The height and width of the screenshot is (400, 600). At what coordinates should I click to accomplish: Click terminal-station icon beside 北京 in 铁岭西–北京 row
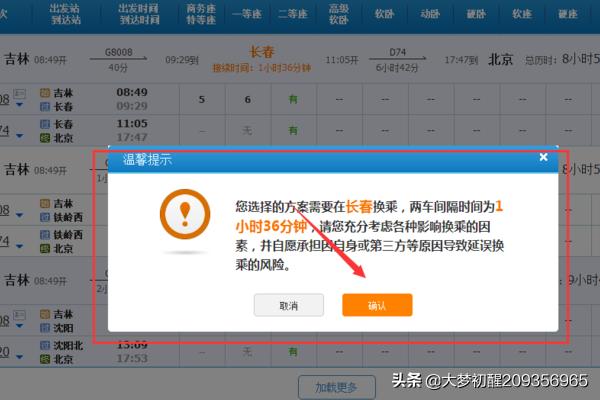coord(45,248)
